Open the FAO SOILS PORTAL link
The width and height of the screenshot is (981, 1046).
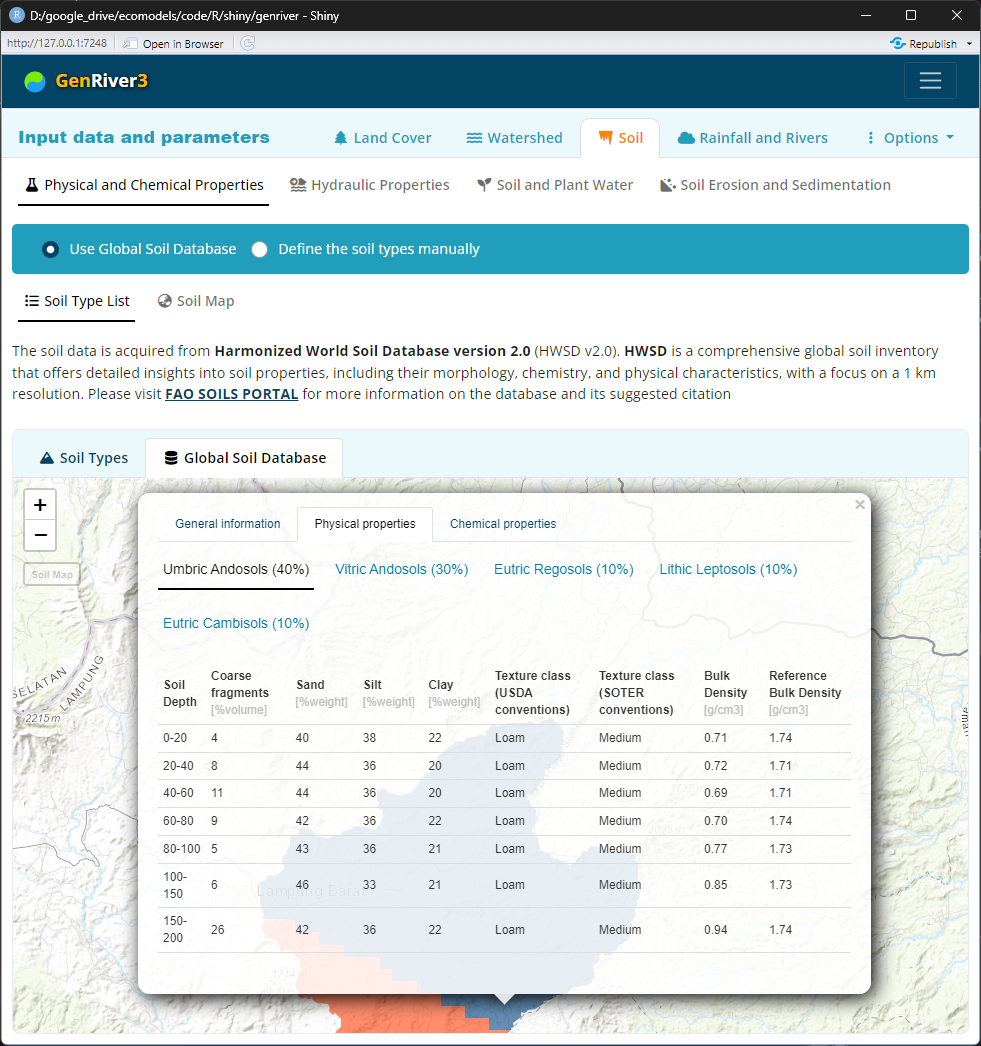pos(231,394)
